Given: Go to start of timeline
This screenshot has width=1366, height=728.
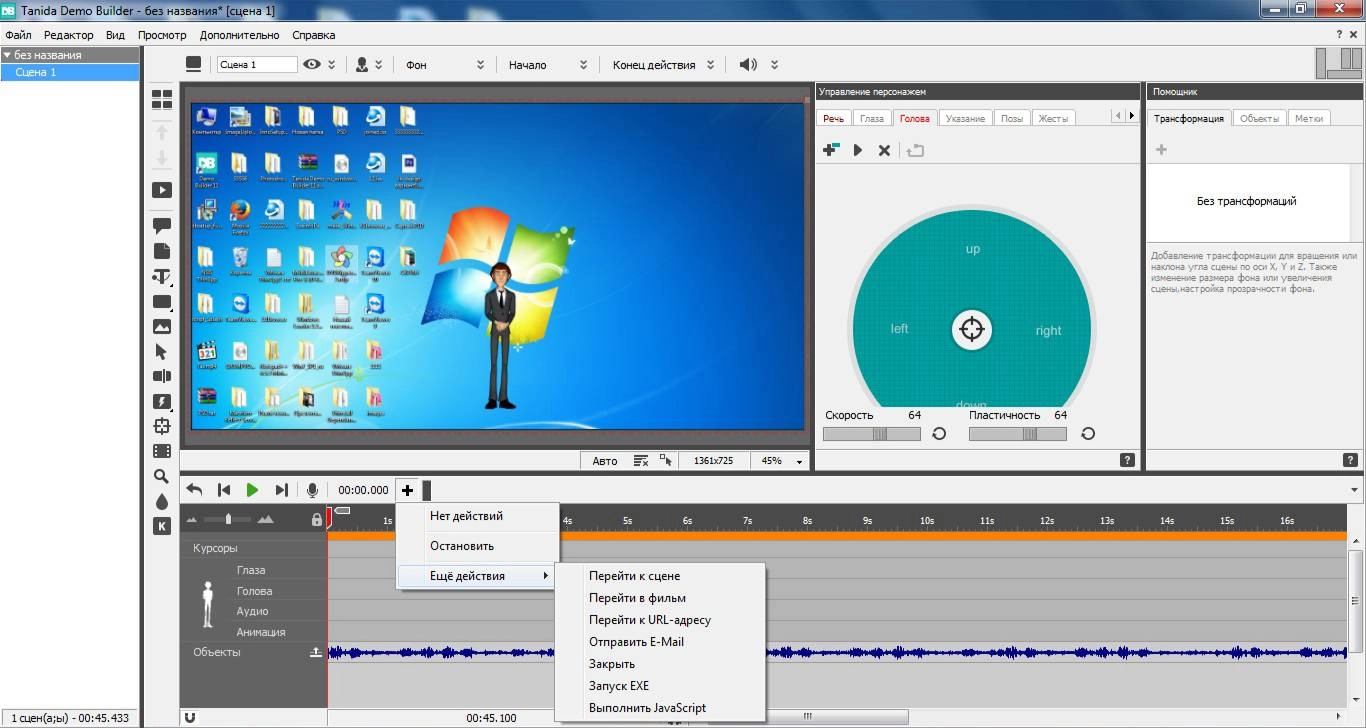Looking at the screenshot, I should pyautogui.click(x=224, y=490).
